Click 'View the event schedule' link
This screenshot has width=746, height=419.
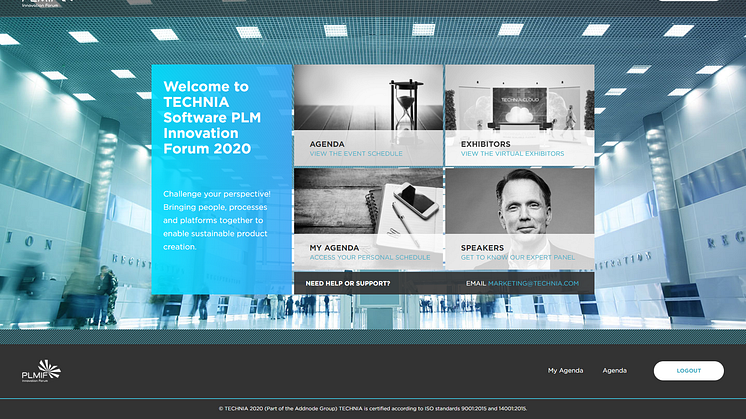point(356,154)
